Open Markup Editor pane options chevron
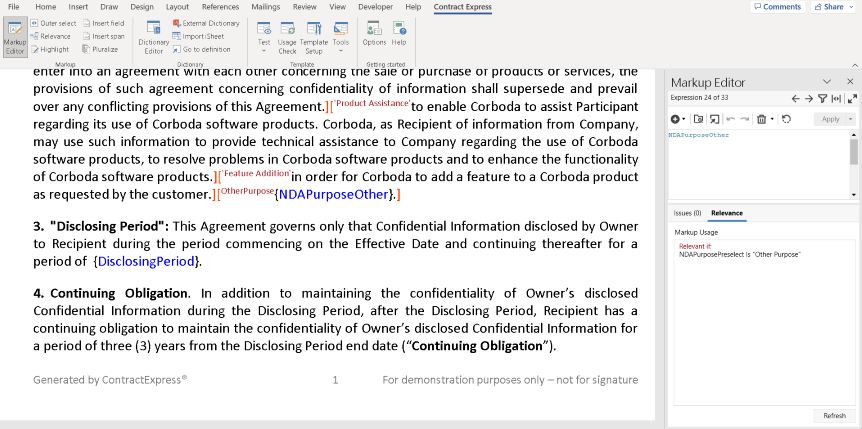The height and width of the screenshot is (429, 862). point(827,82)
